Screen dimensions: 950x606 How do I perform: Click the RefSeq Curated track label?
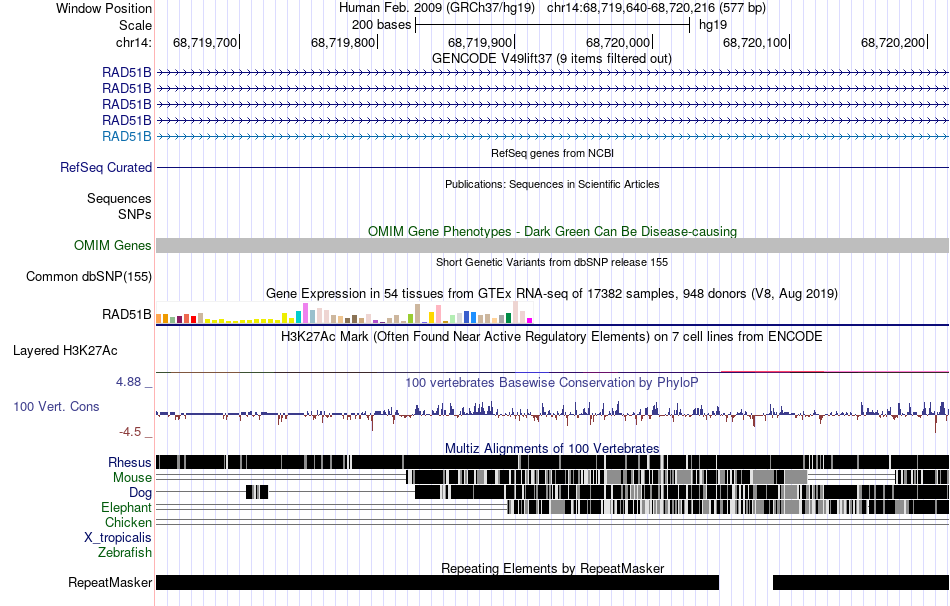pyautogui.click(x=105, y=167)
